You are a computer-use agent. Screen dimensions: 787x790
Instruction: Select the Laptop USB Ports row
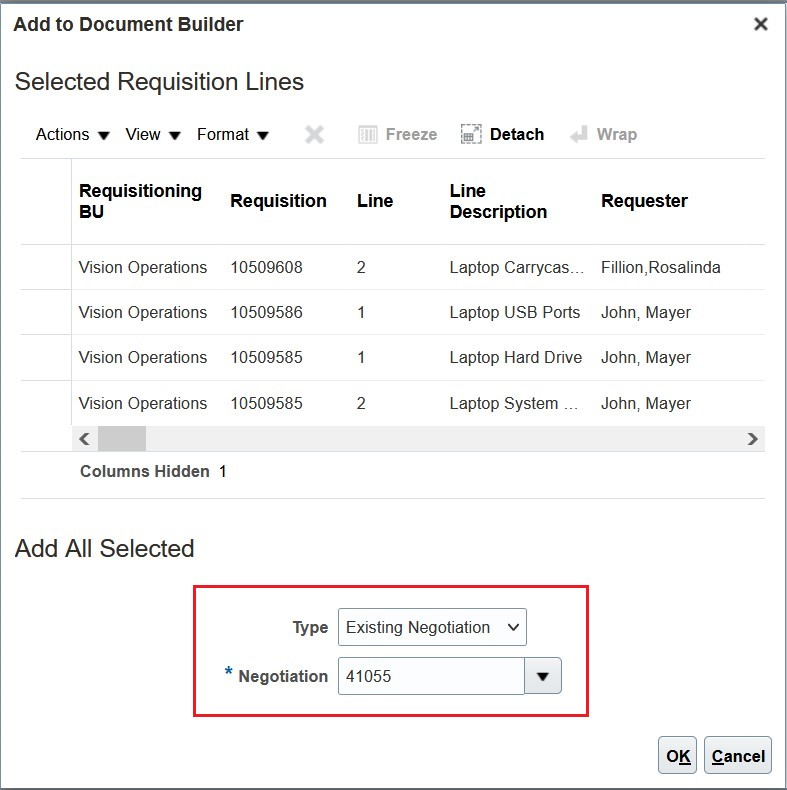pyautogui.click(x=514, y=312)
